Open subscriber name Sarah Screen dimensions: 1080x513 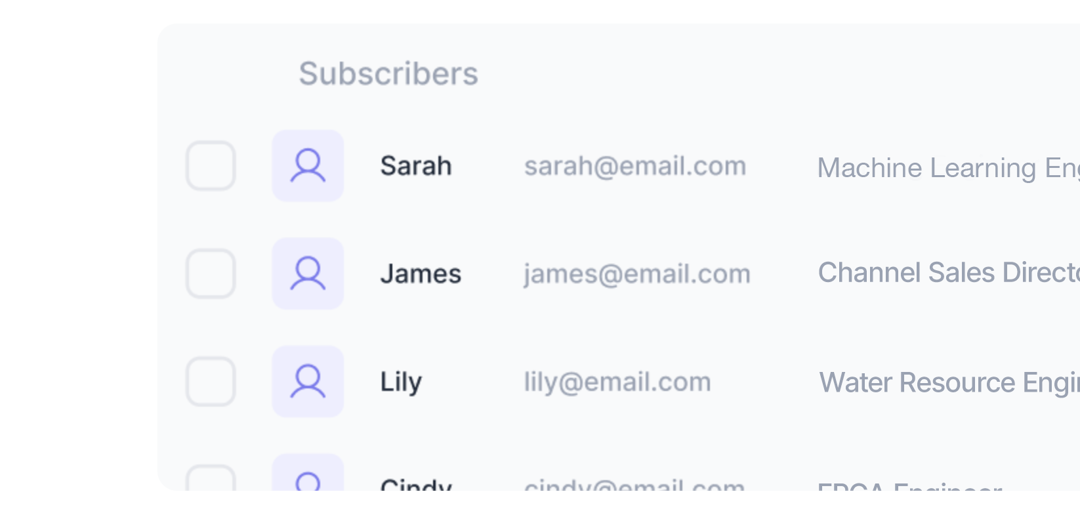tap(416, 166)
